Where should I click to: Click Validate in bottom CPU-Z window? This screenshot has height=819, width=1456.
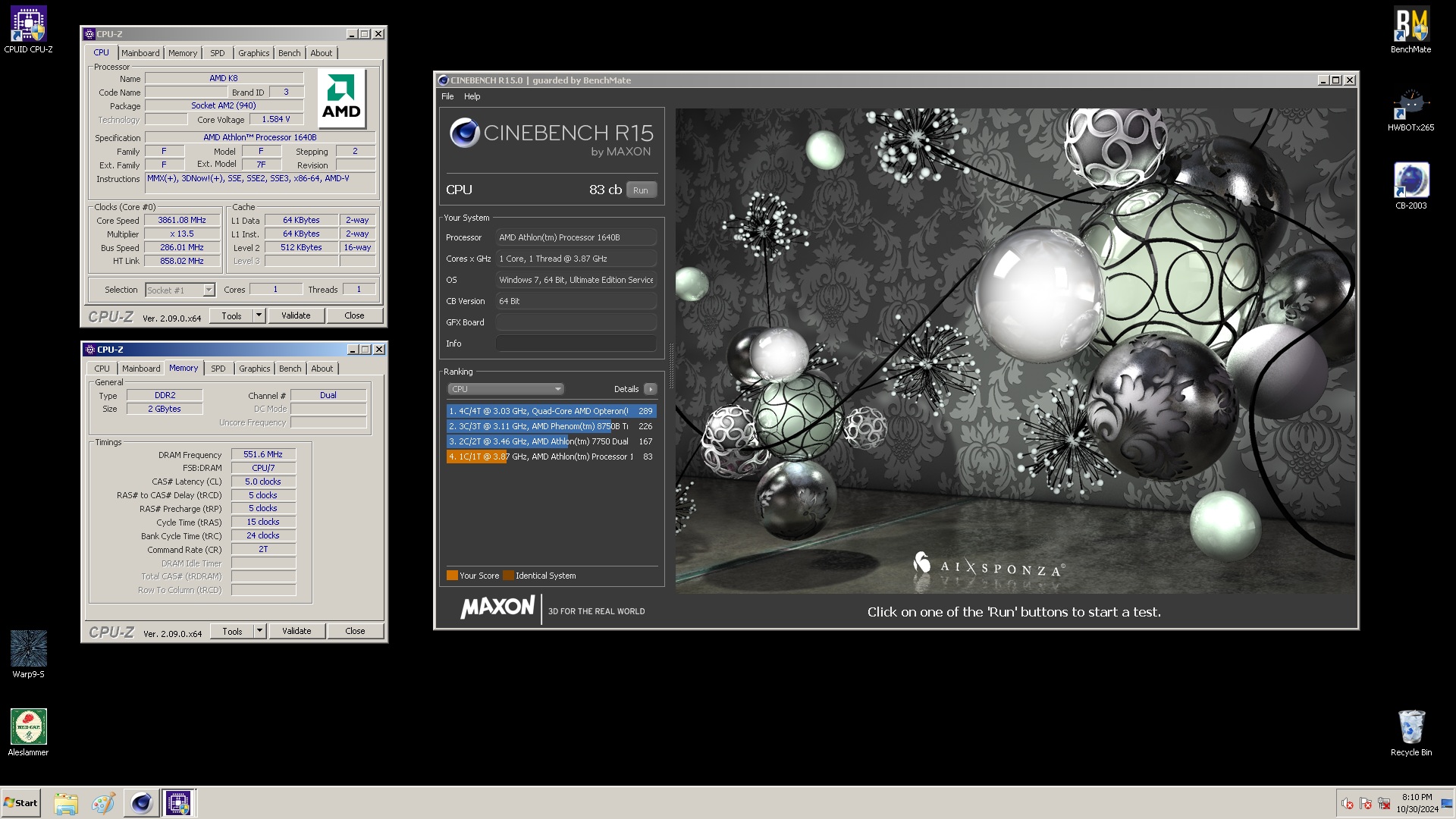click(297, 631)
